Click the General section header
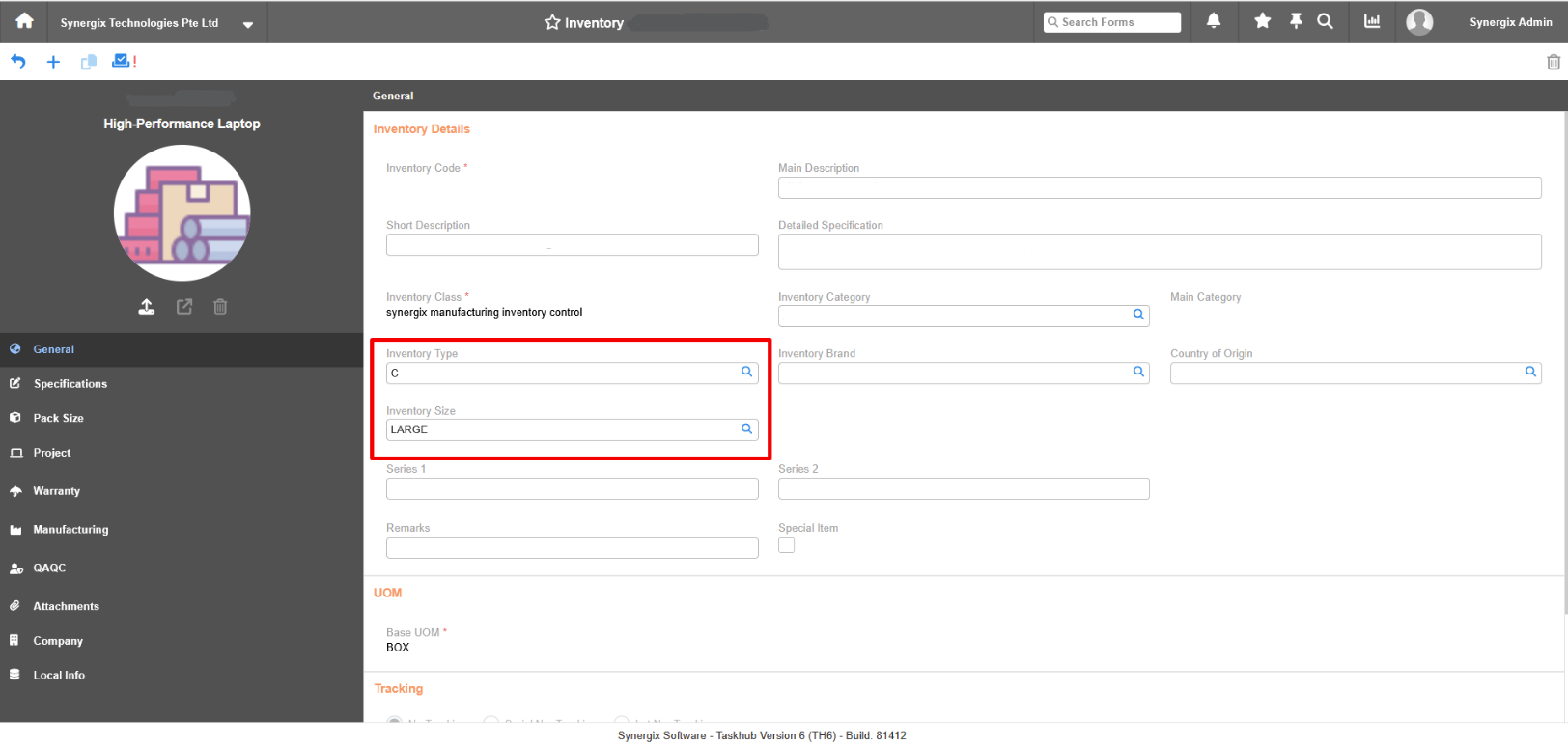The image size is (1568, 748). 393,96
